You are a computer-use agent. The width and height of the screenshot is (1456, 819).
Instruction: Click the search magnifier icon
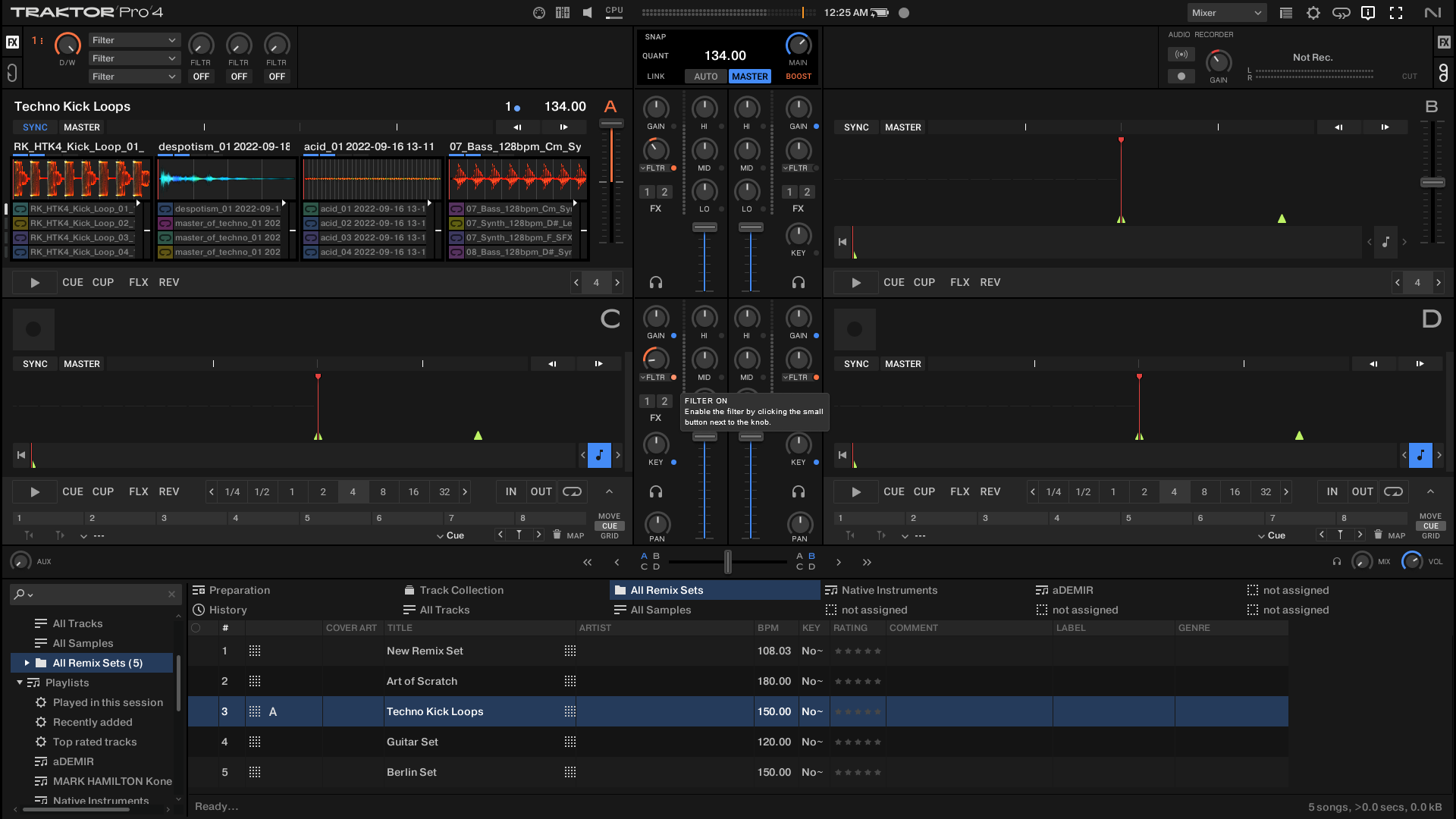[x=20, y=594]
